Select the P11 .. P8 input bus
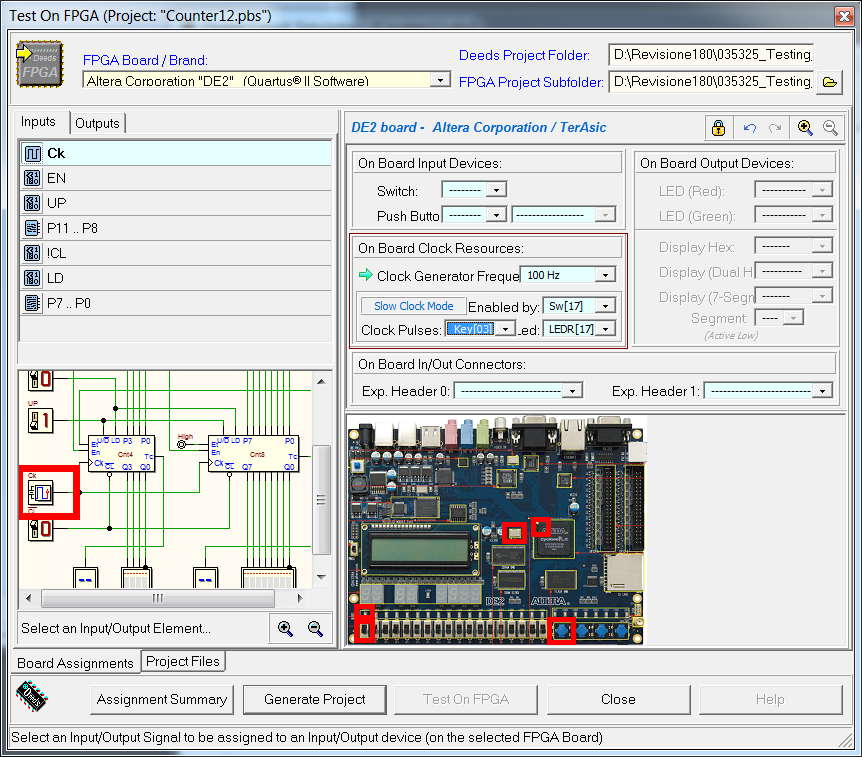The image size is (862, 757). click(176, 228)
